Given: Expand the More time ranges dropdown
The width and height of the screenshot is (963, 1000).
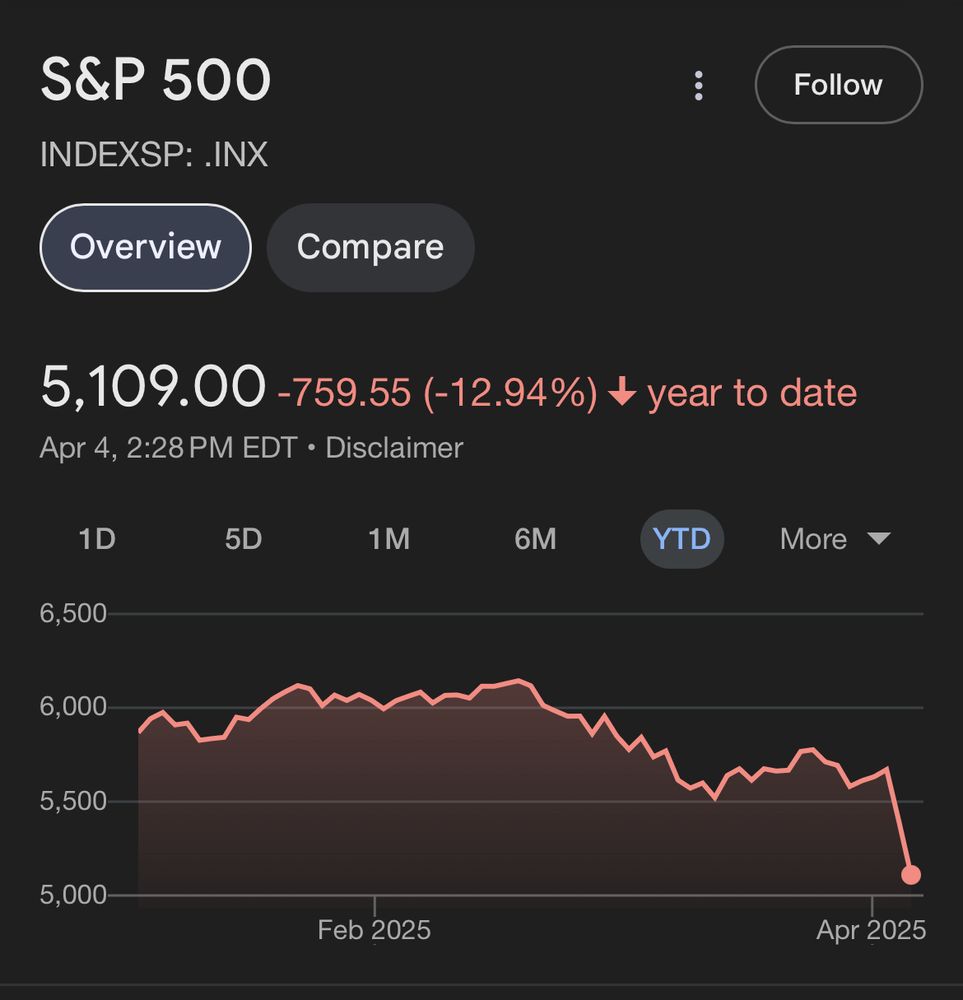Looking at the screenshot, I should coord(834,539).
